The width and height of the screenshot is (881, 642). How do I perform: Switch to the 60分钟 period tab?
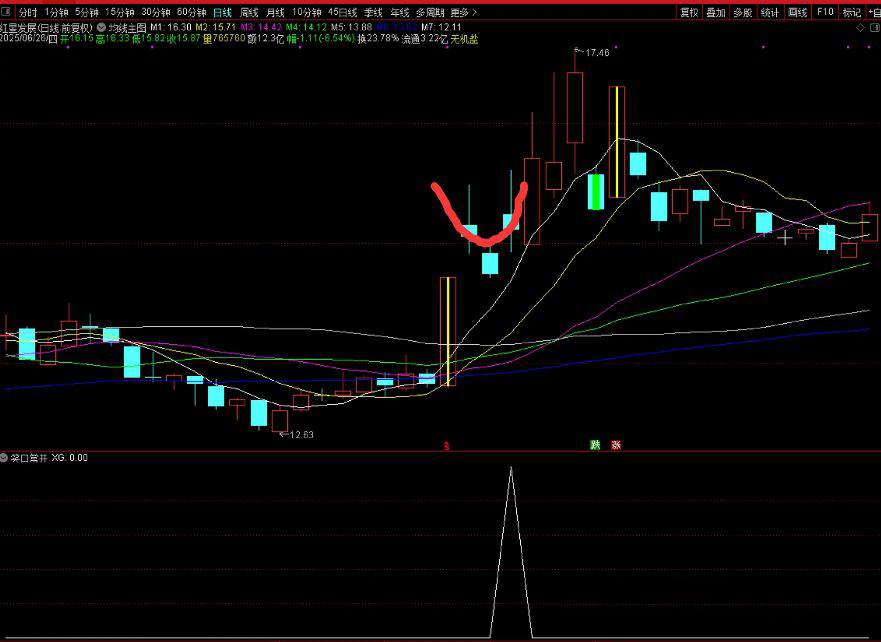[x=191, y=13]
